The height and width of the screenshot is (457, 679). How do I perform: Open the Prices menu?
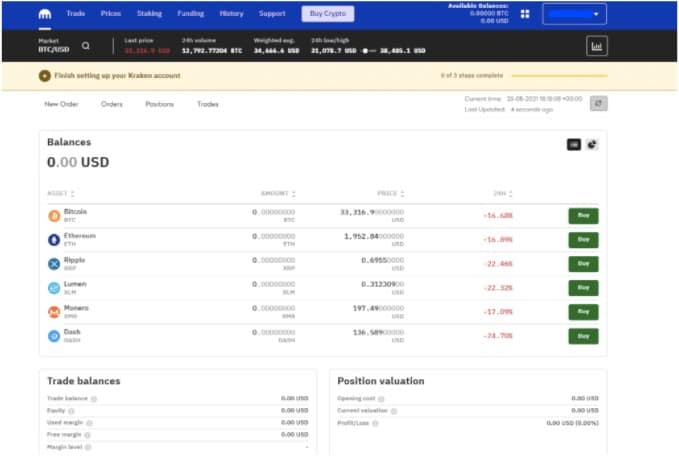(x=111, y=13)
